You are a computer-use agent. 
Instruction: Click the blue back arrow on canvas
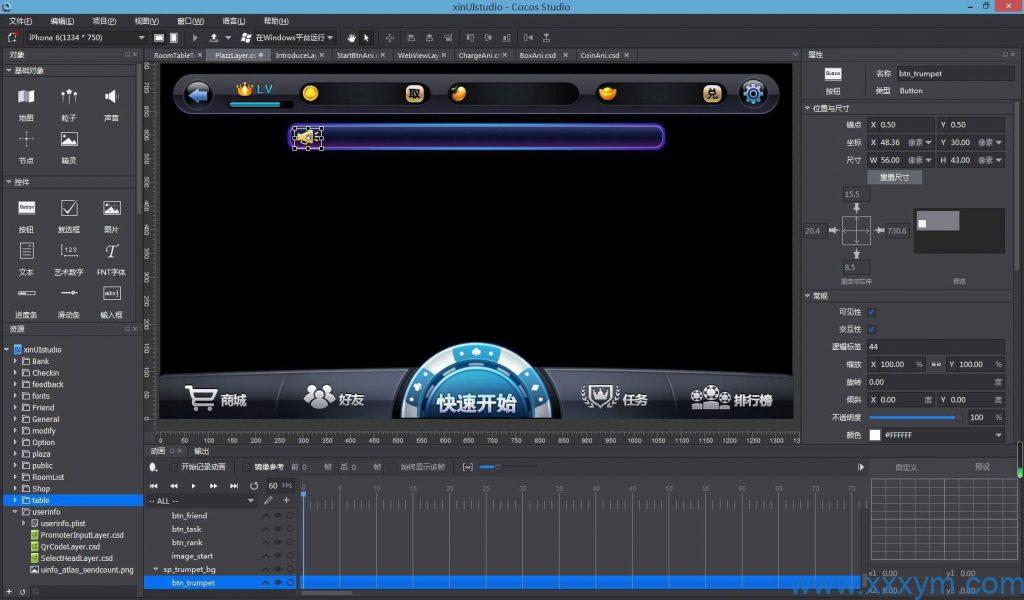click(199, 93)
